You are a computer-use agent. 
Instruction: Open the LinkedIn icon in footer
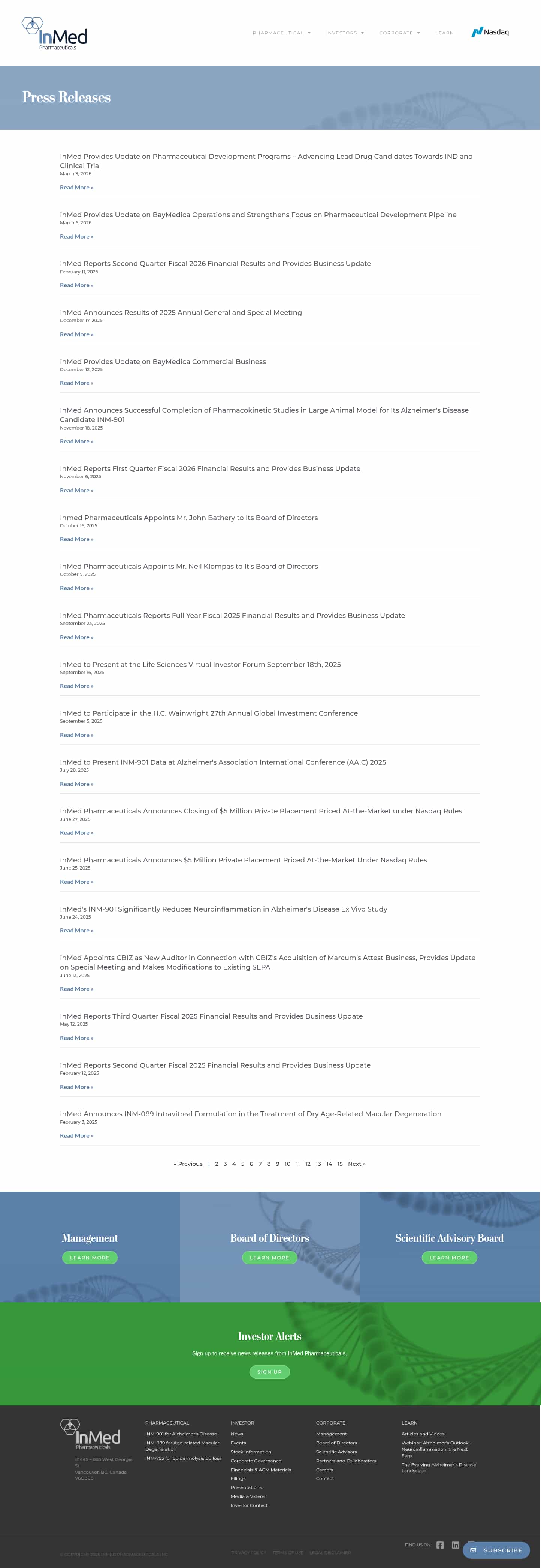tap(455, 1544)
